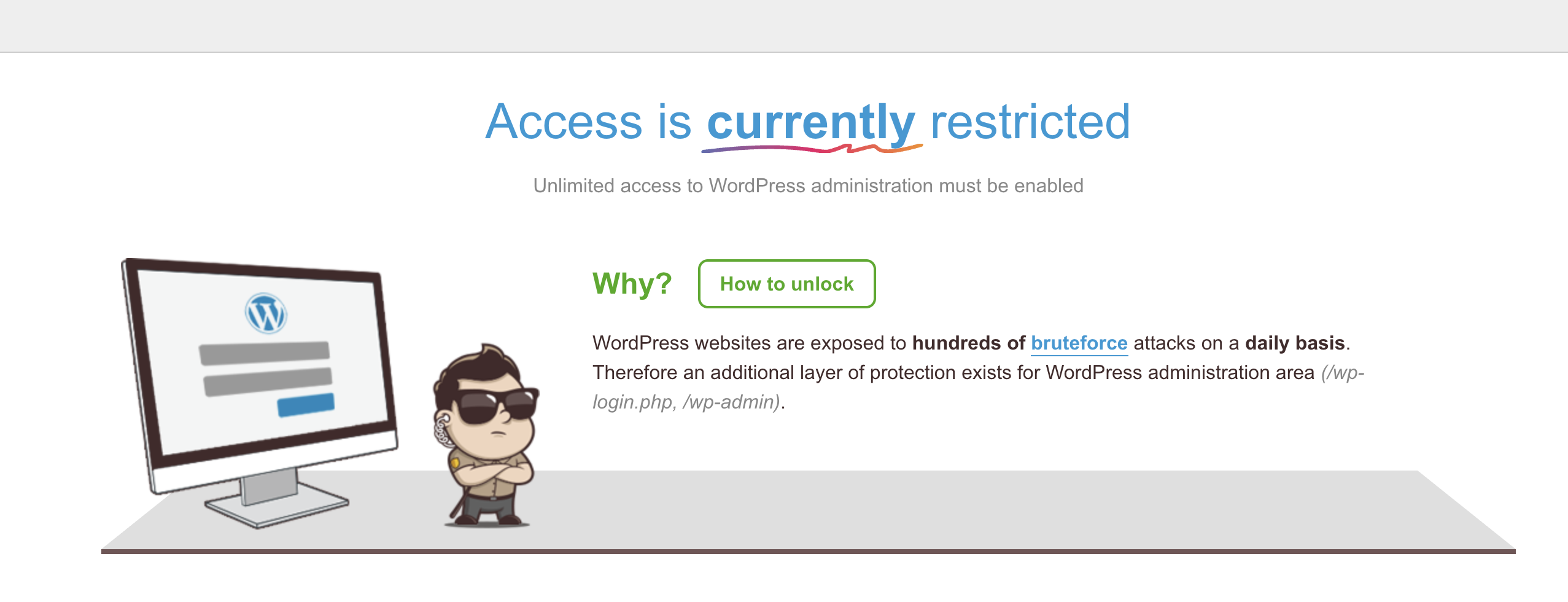The width and height of the screenshot is (1568, 602).
Task: Click the guard's coiled earpiece
Action: tap(441, 430)
